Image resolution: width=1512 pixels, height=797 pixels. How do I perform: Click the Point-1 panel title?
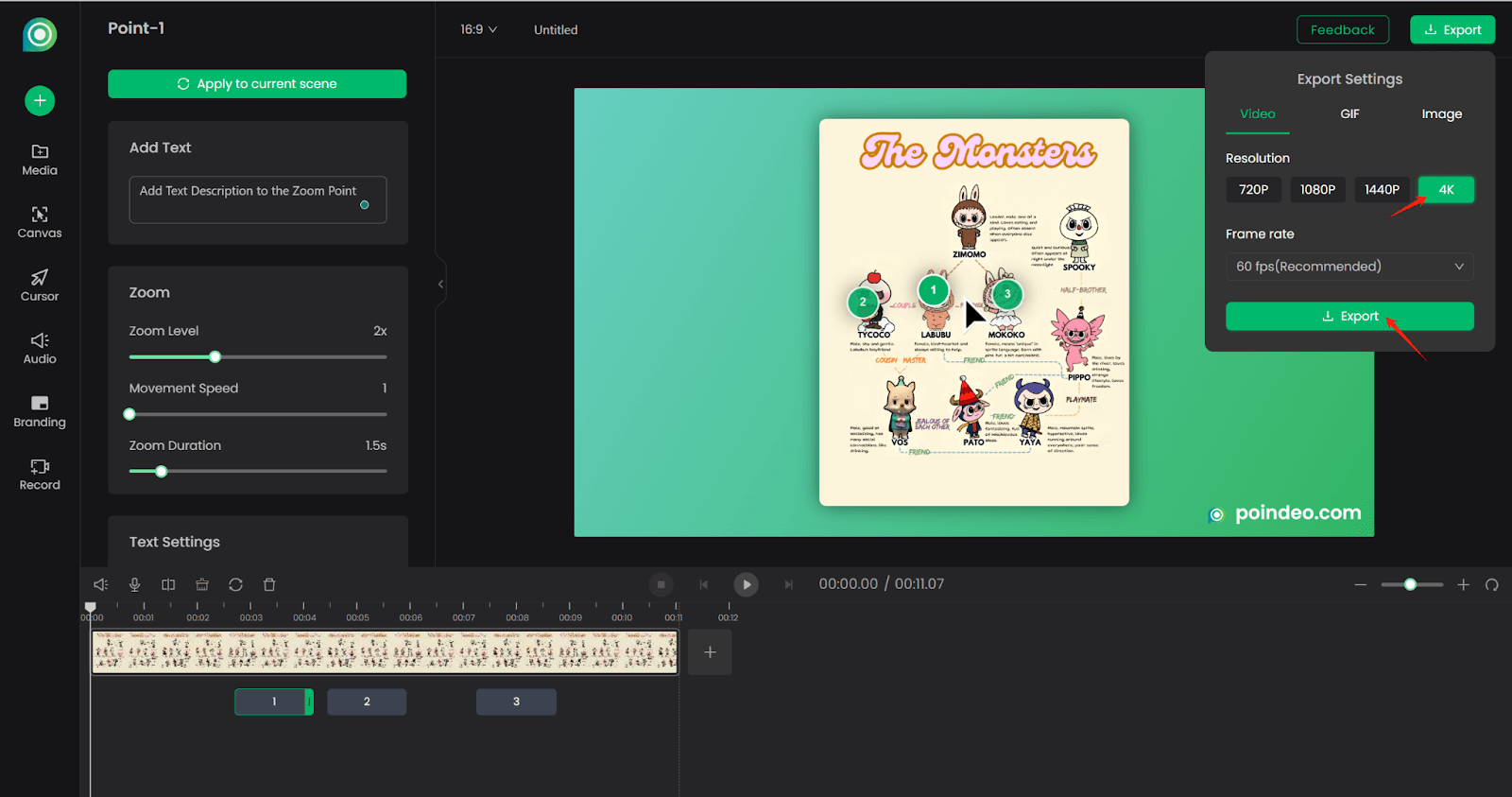136,28
